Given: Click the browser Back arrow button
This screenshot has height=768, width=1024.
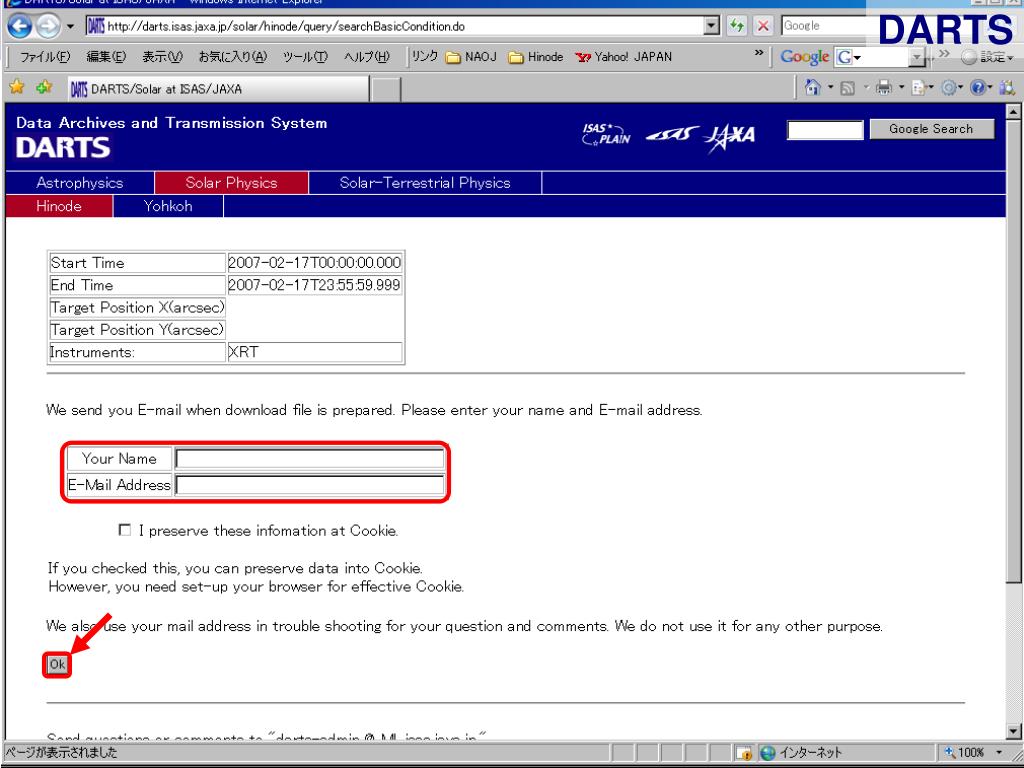Looking at the screenshot, I should pyautogui.click(x=20, y=26).
